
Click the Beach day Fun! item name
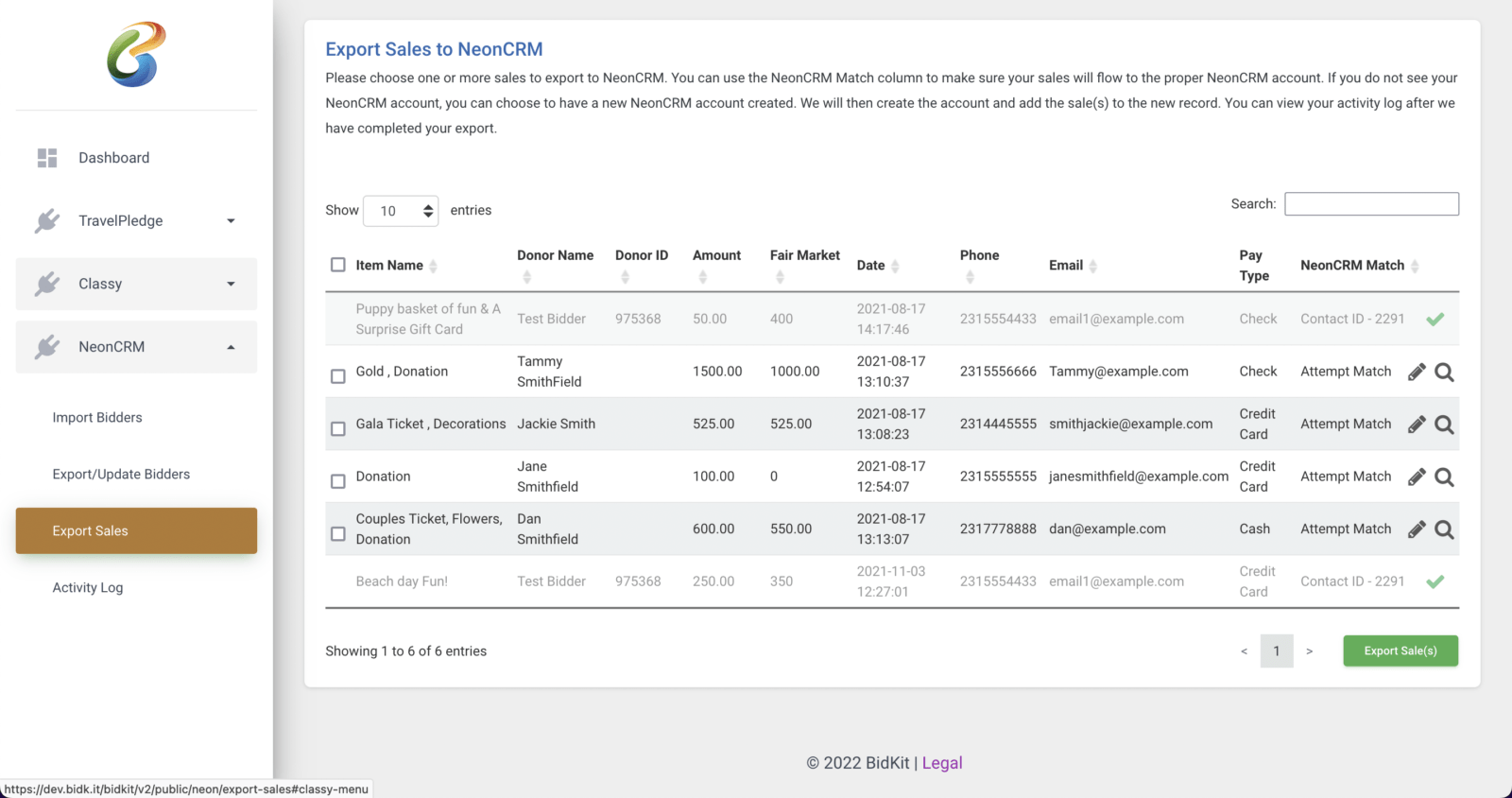(x=402, y=581)
